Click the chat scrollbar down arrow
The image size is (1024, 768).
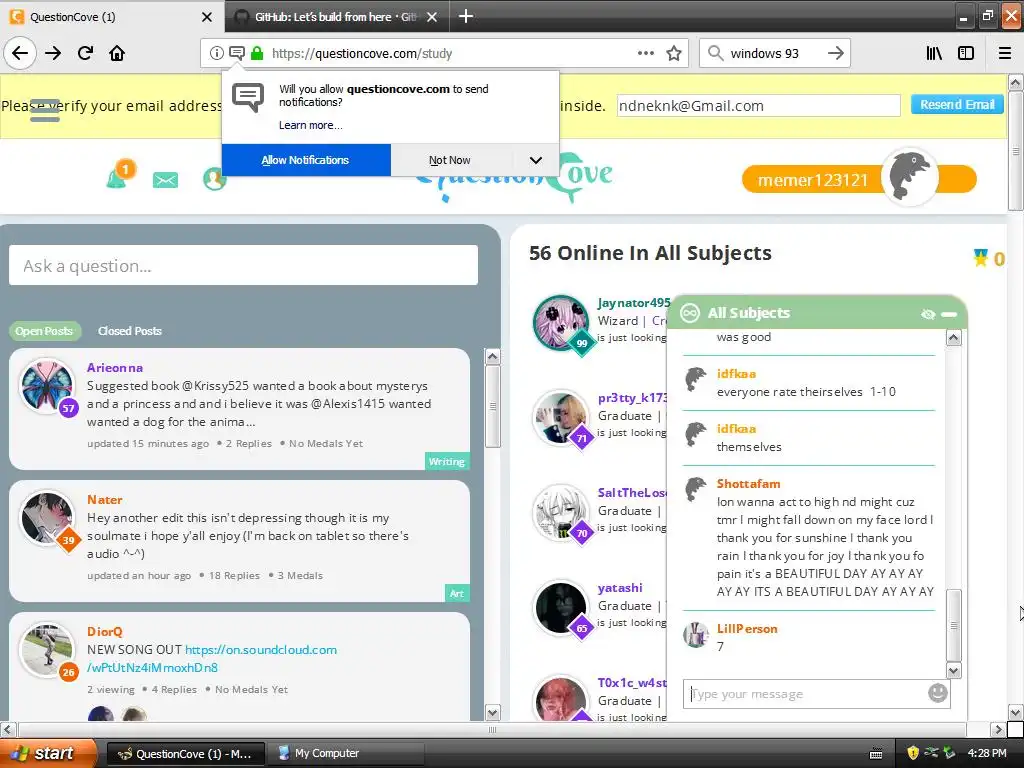point(953,671)
